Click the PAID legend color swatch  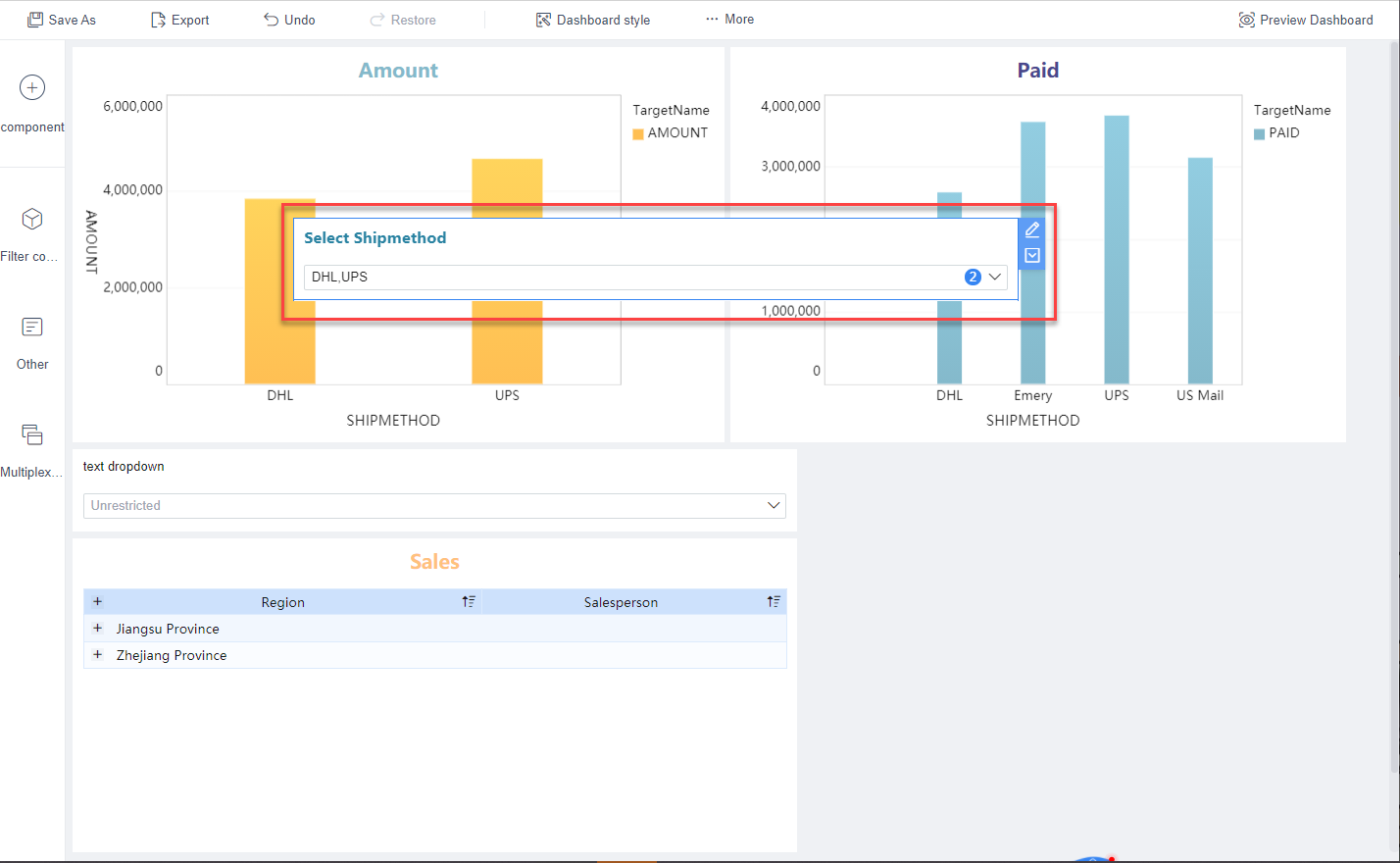coord(1259,134)
